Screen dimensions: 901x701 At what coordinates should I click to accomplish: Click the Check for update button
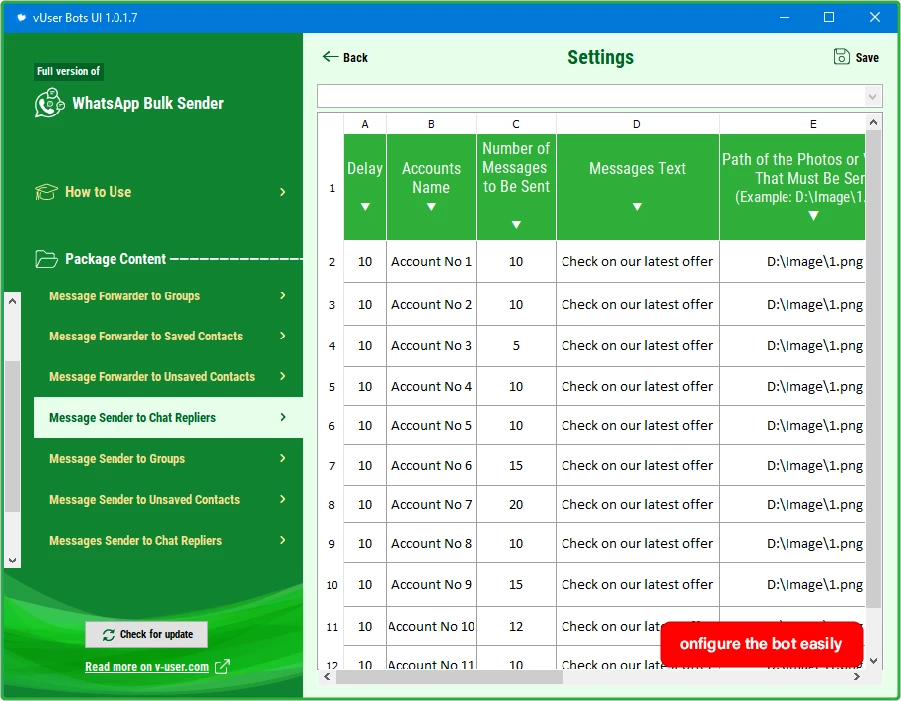tap(147, 634)
